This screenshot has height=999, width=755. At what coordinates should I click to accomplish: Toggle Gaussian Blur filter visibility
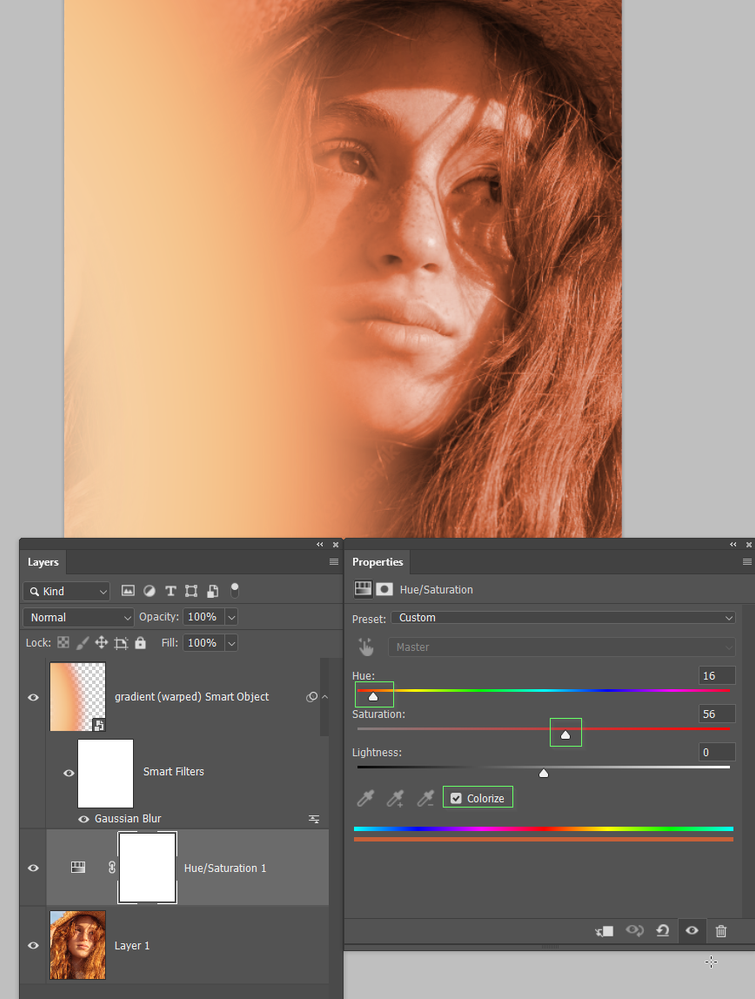point(83,819)
